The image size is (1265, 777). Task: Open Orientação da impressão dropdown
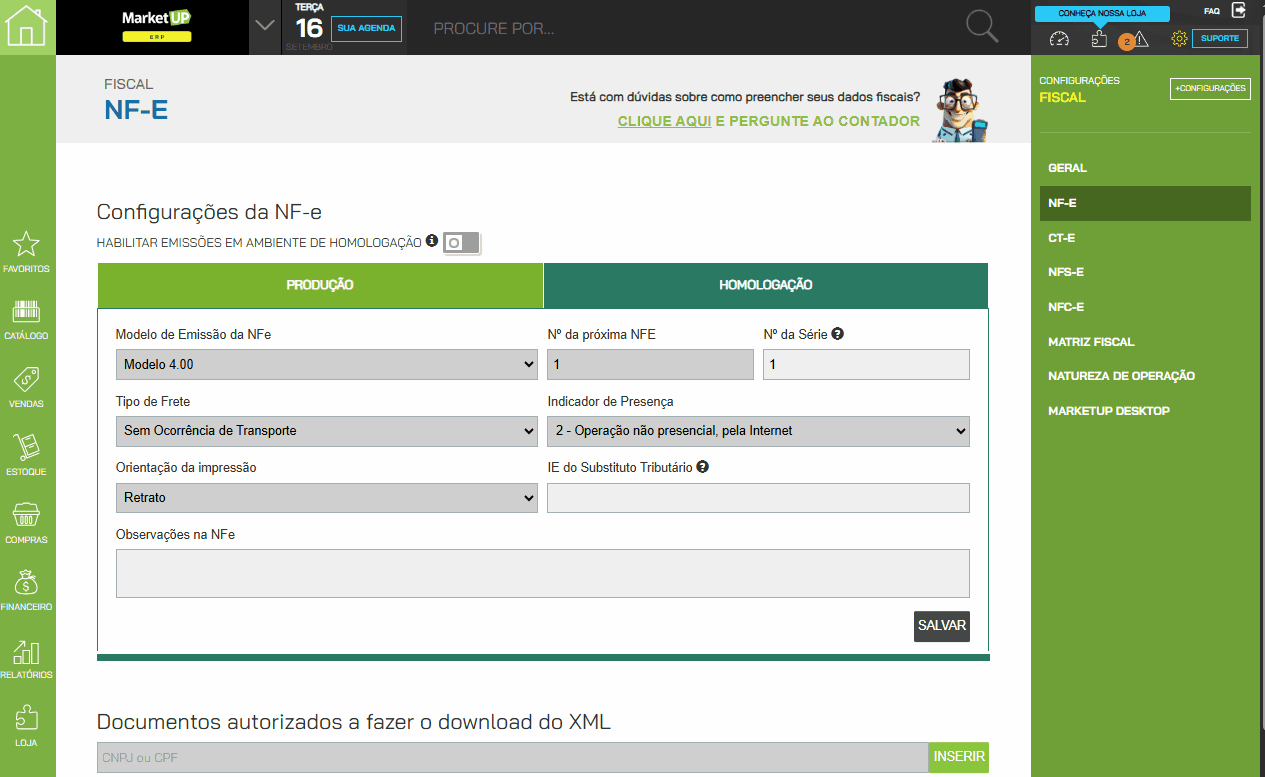(x=327, y=497)
